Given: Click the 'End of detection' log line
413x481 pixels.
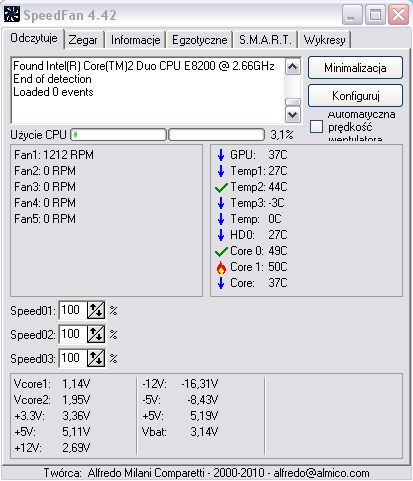Looking at the screenshot, I should [52, 79].
